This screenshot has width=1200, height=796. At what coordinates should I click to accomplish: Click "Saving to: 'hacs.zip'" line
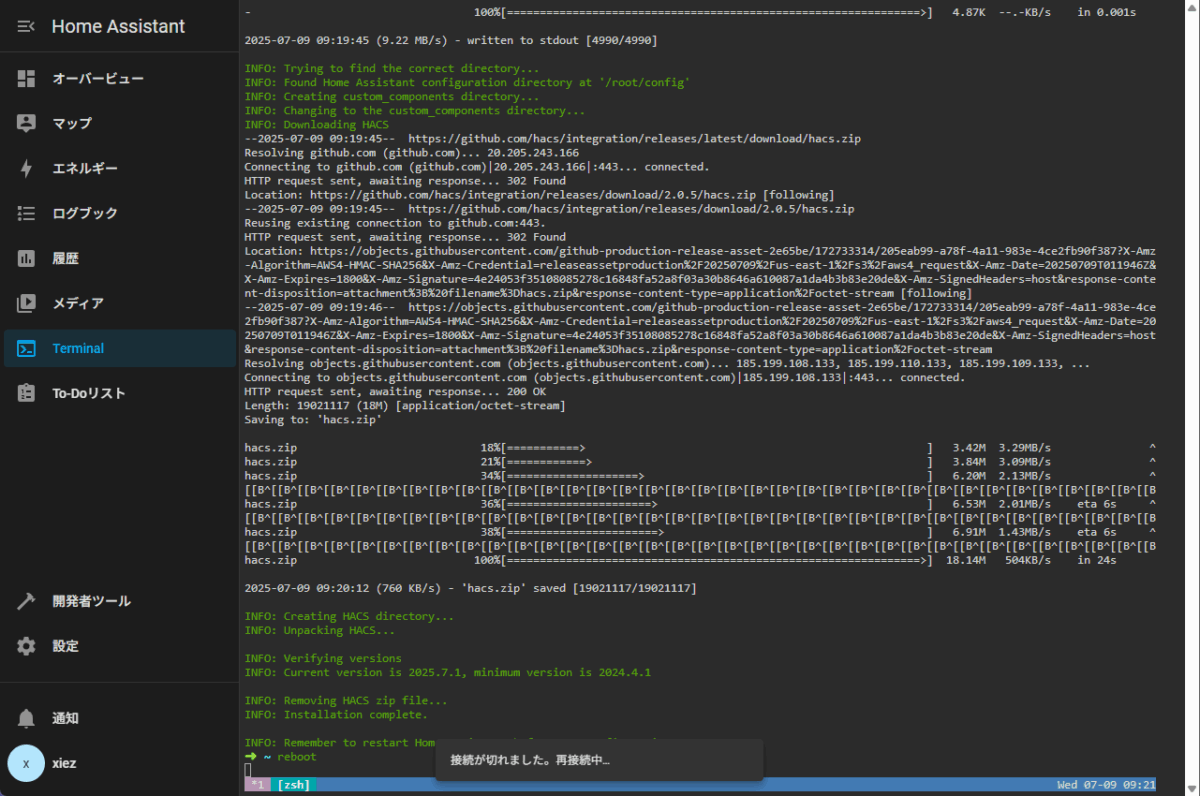click(313, 420)
